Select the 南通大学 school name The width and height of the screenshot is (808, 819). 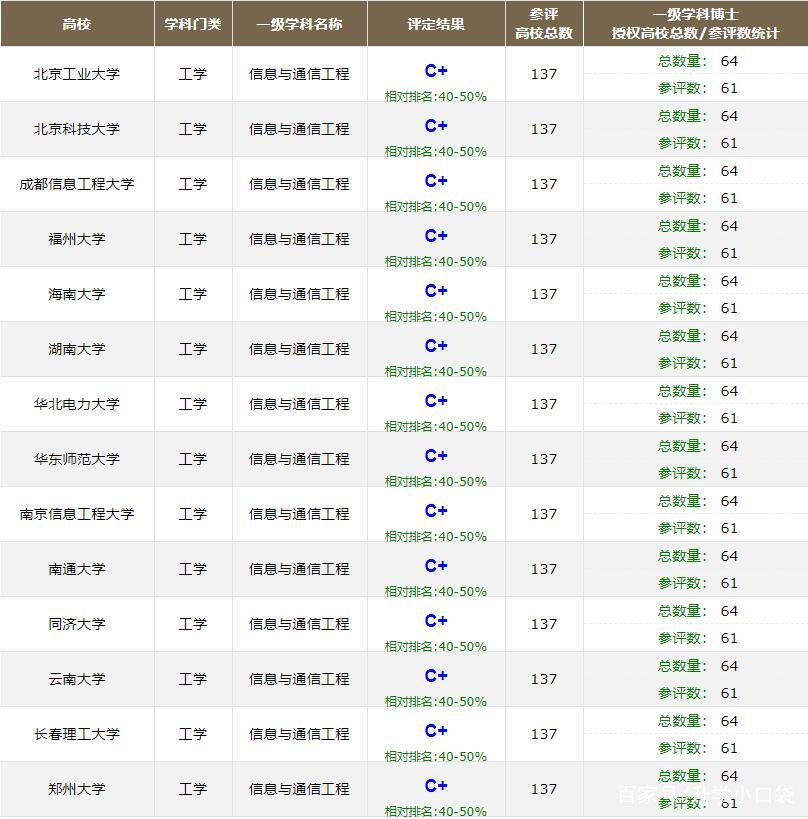tap(77, 569)
